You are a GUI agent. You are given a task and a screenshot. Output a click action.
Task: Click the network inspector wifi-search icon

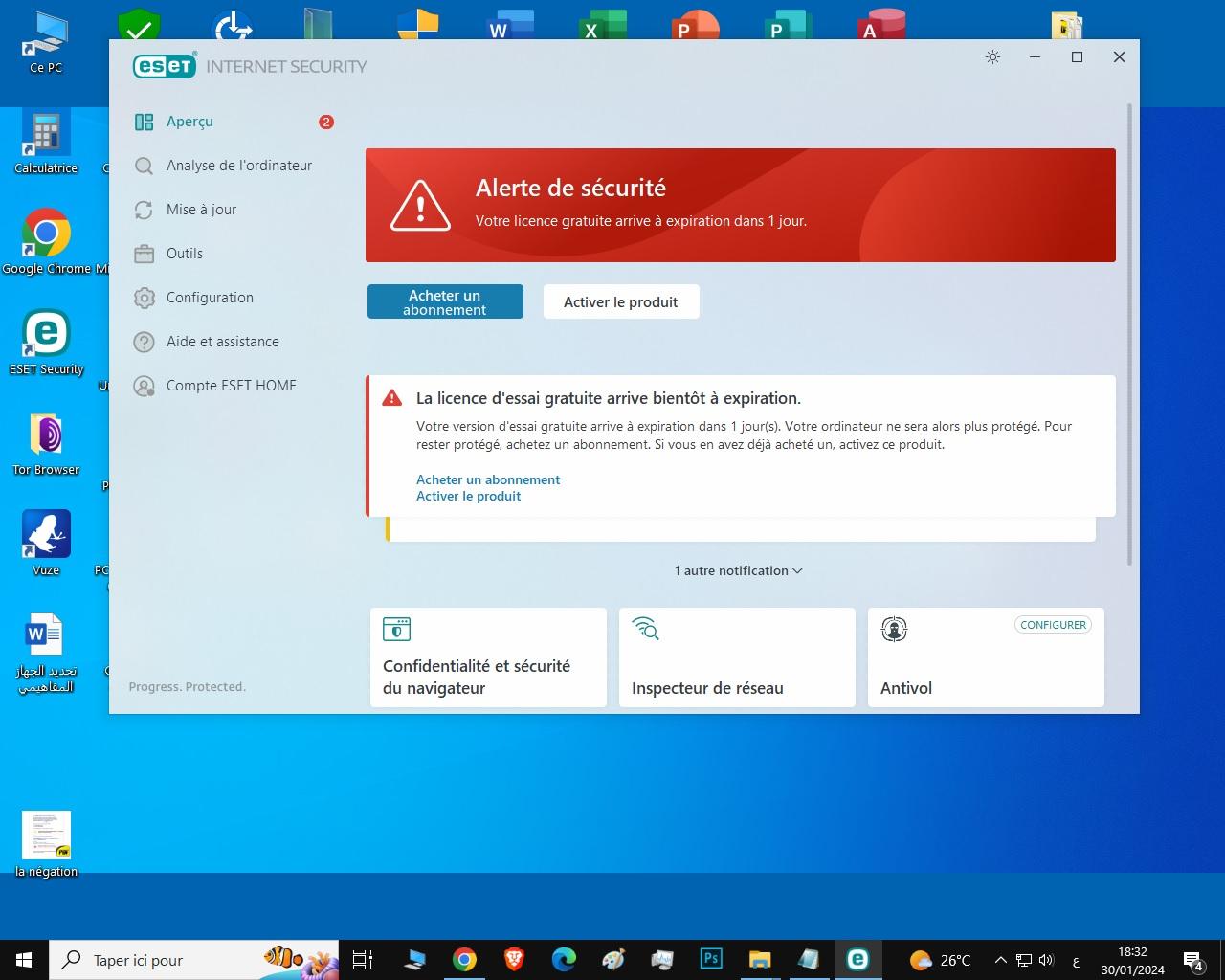[646, 629]
